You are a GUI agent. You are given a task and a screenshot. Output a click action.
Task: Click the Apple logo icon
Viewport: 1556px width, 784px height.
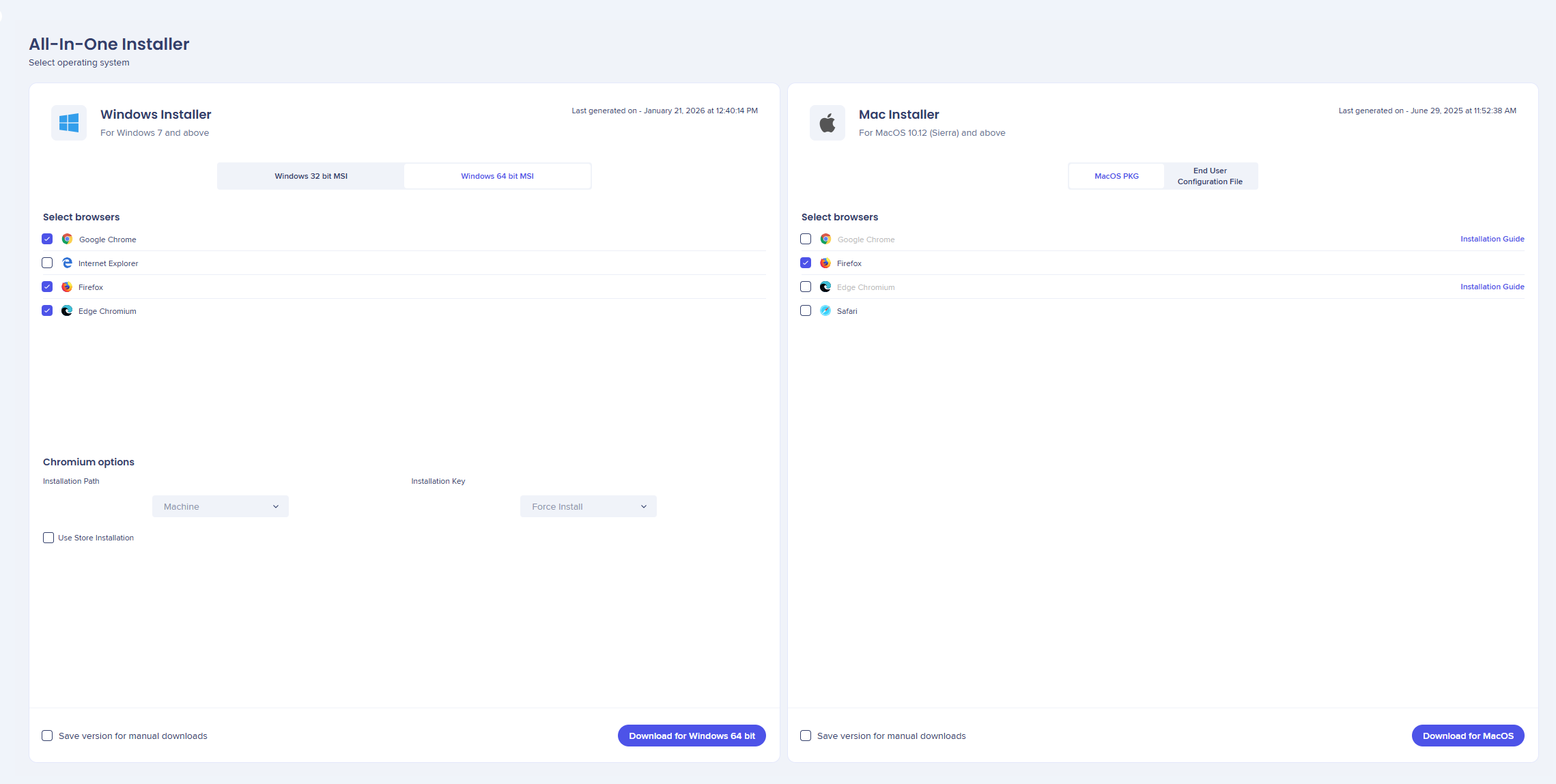click(827, 123)
